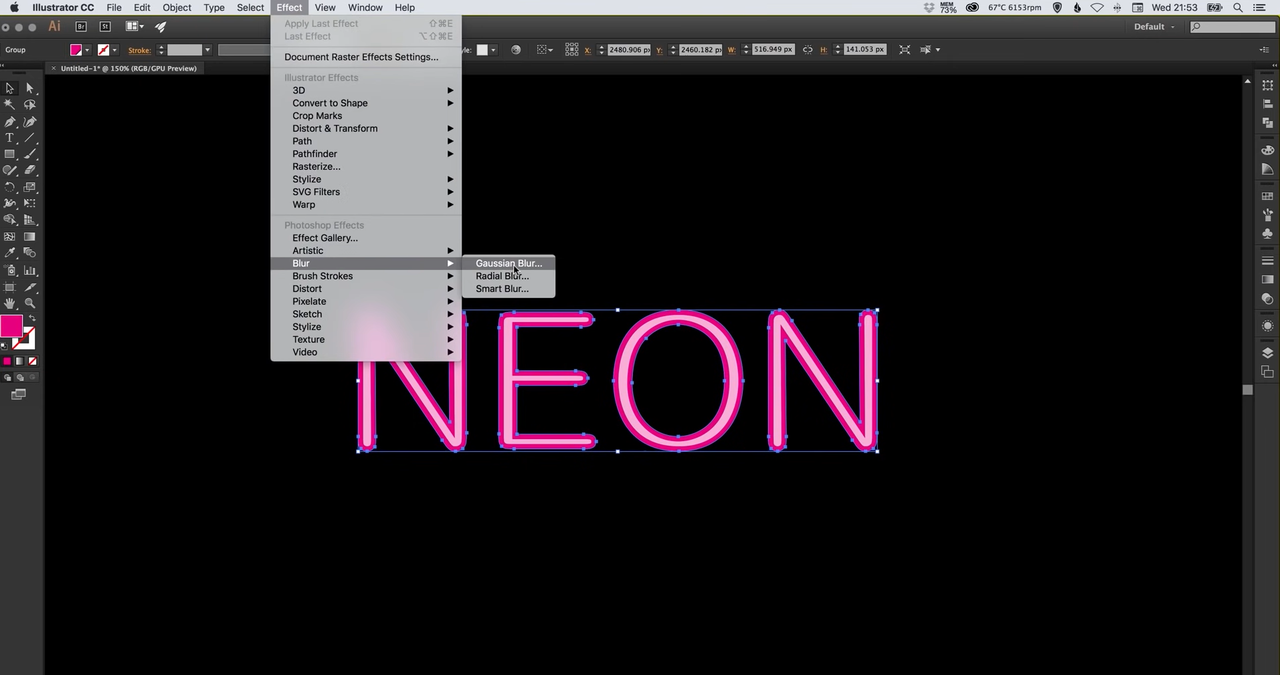Select the Free Transform tool
Screen dimensions: 1280x675
click(x=30, y=203)
